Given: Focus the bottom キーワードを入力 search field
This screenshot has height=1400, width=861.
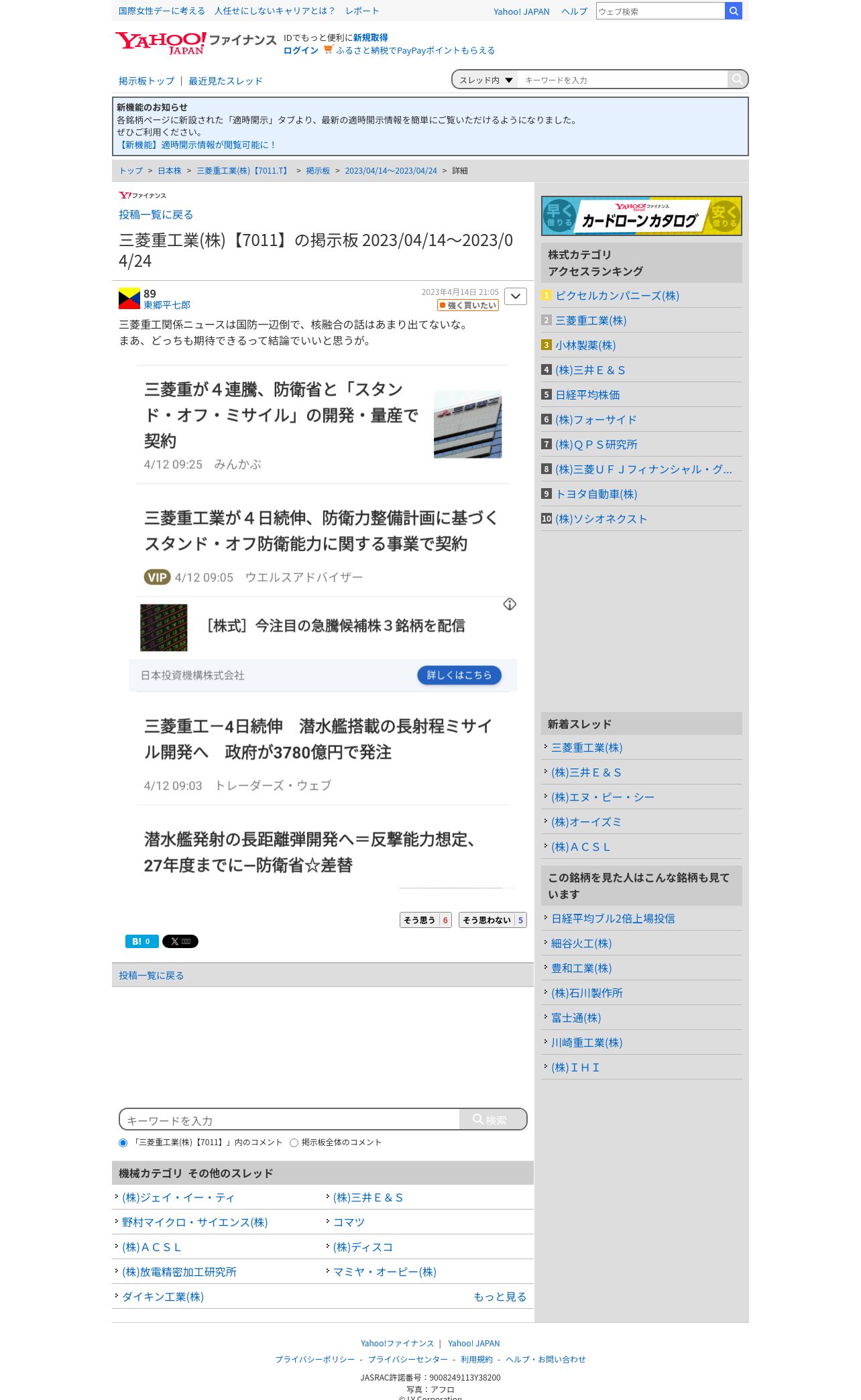Looking at the screenshot, I should coord(290,1120).
